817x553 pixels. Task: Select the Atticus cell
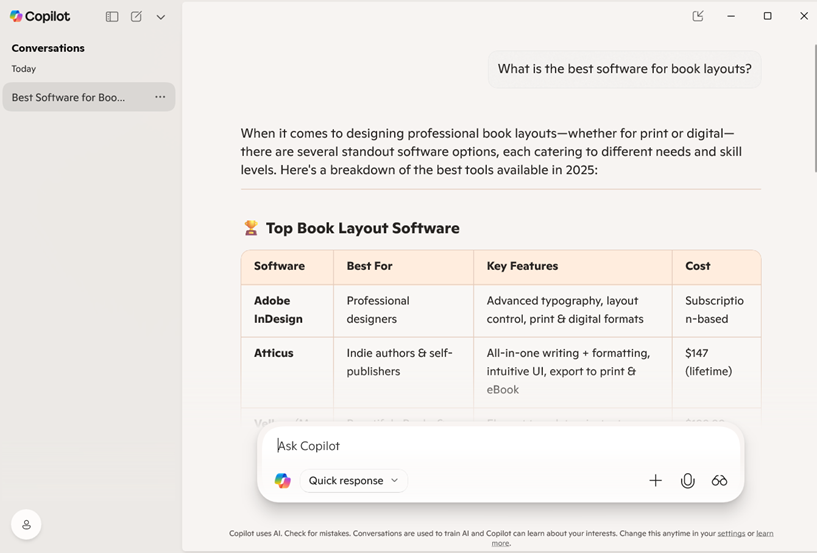[x=287, y=372]
